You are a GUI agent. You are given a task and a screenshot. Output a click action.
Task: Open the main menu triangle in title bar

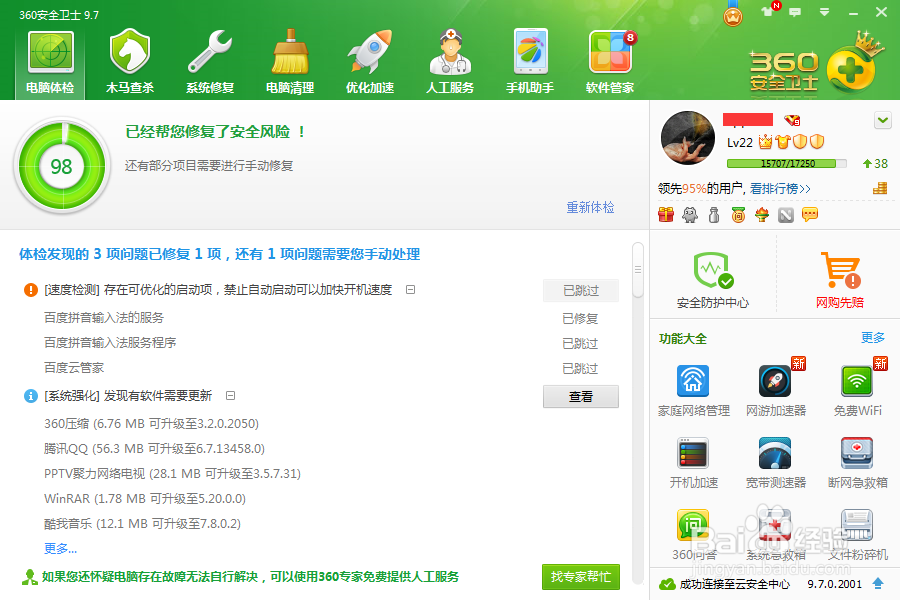(x=824, y=12)
